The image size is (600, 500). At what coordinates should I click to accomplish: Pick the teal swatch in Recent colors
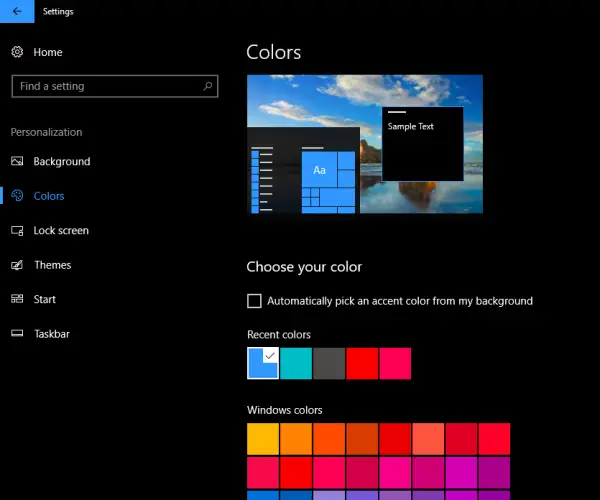coord(296,363)
